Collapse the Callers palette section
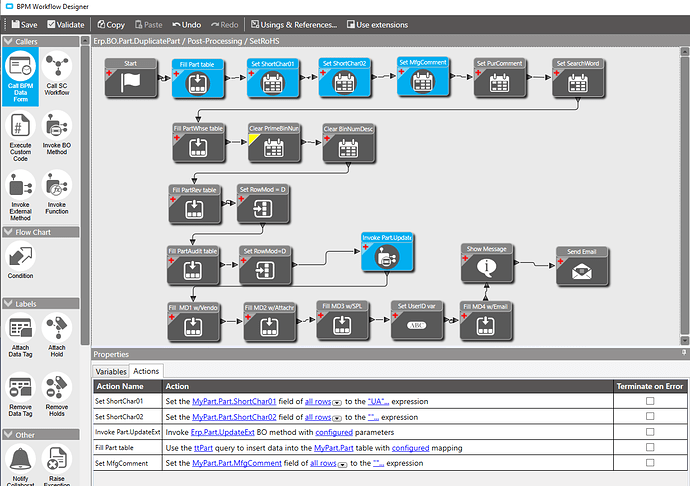This screenshot has width=690, height=486. click(x=8, y=41)
